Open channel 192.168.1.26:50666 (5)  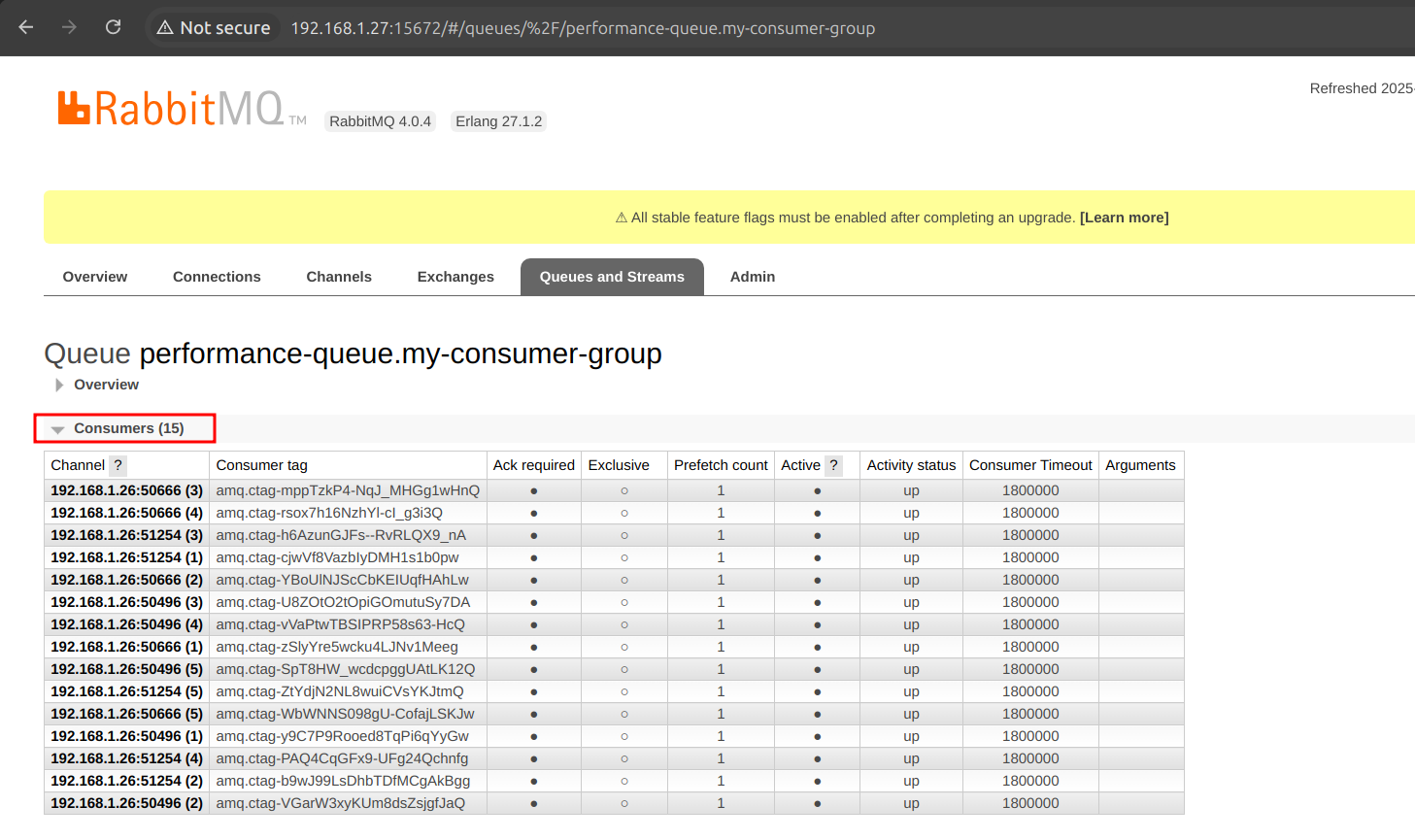pos(127,714)
